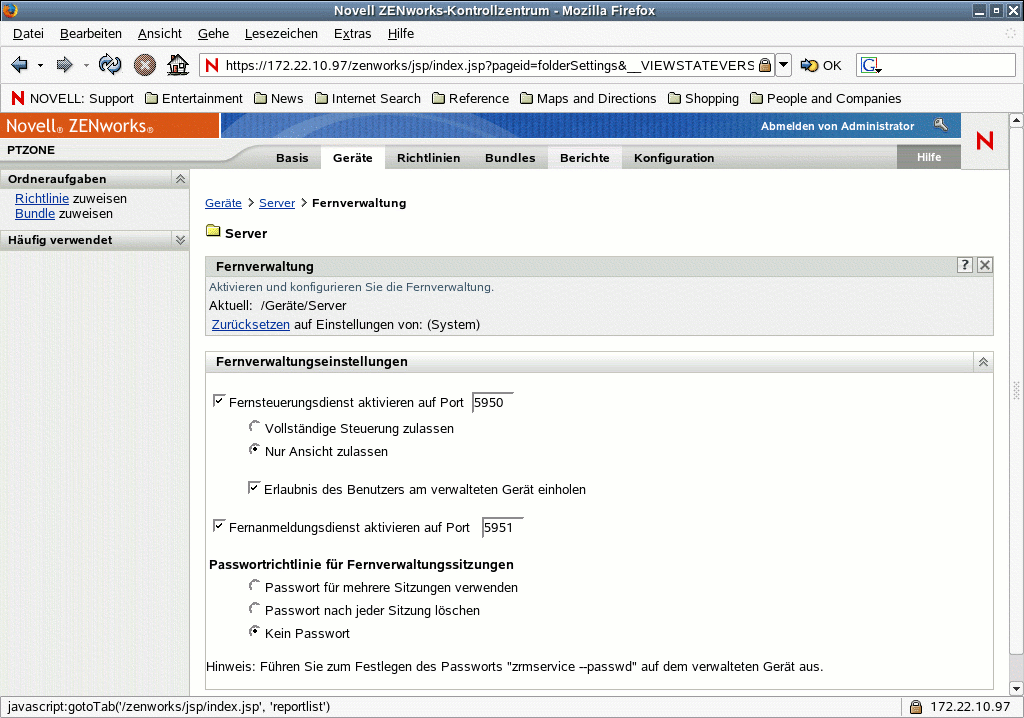Open the Shopping bookmark folder
Screen dimensions: 1024x718
tap(703, 99)
